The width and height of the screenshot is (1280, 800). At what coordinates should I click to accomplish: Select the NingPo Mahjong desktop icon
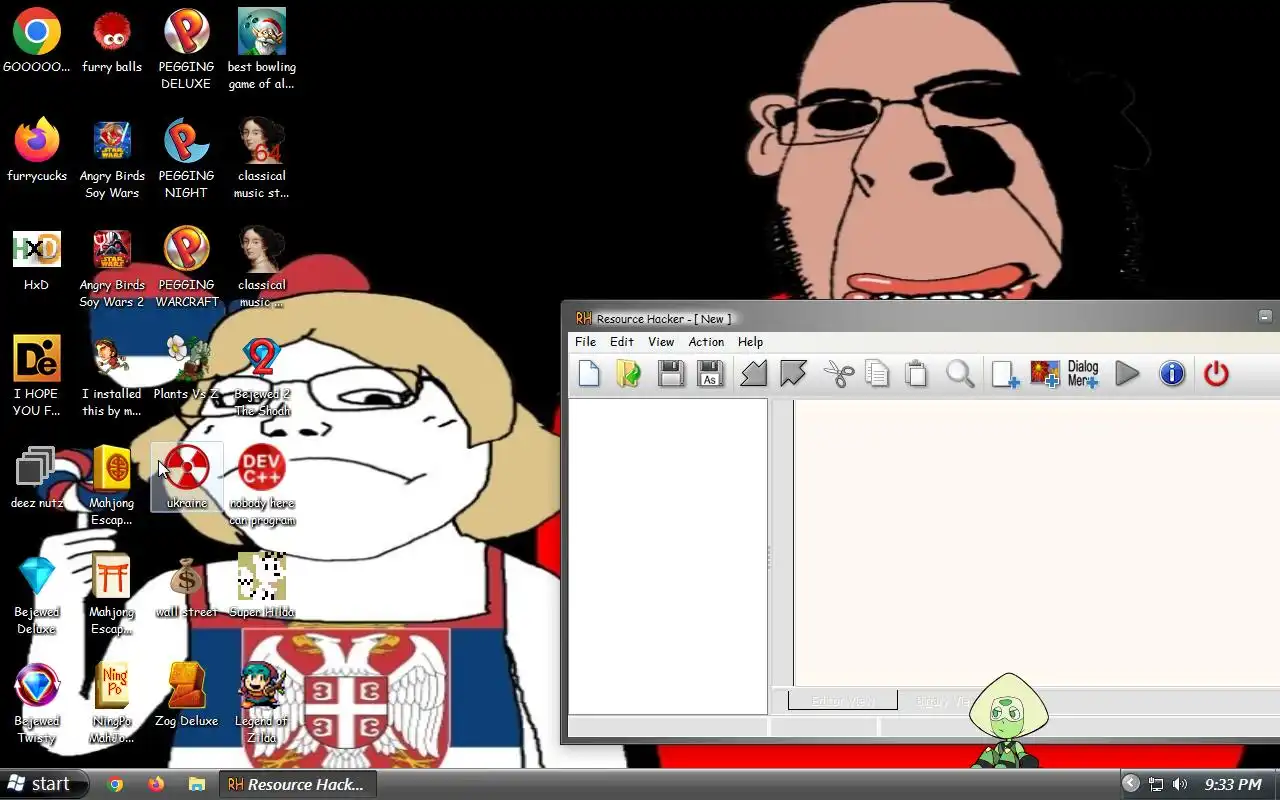coord(112,704)
